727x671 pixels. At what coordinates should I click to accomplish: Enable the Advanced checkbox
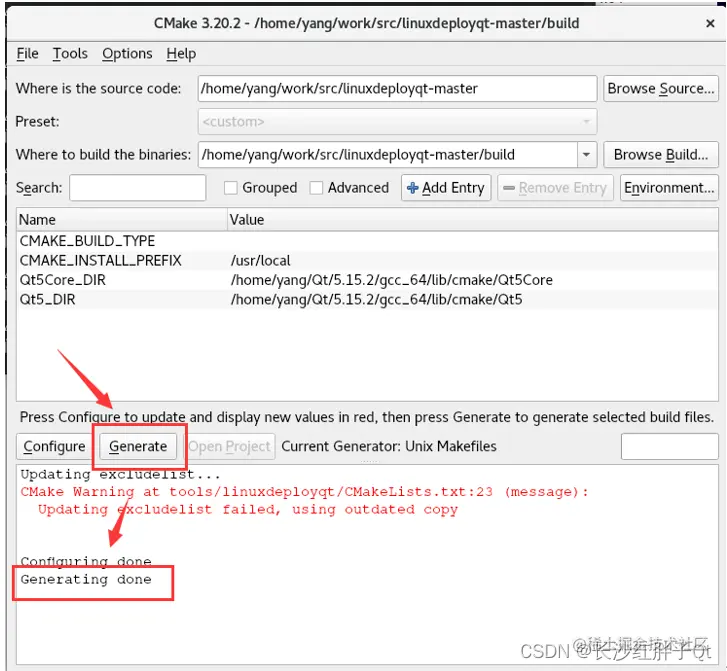pos(316,188)
